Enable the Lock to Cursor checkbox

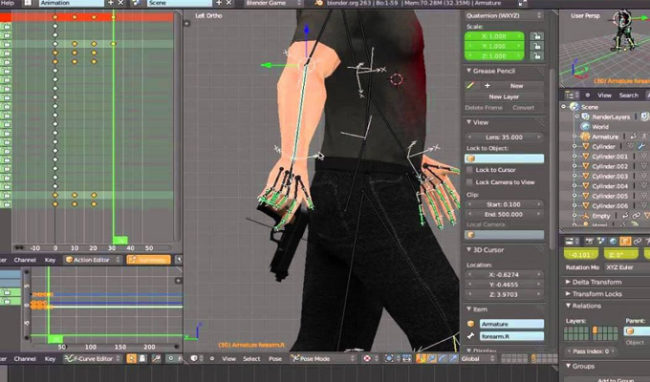(x=469, y=170)
